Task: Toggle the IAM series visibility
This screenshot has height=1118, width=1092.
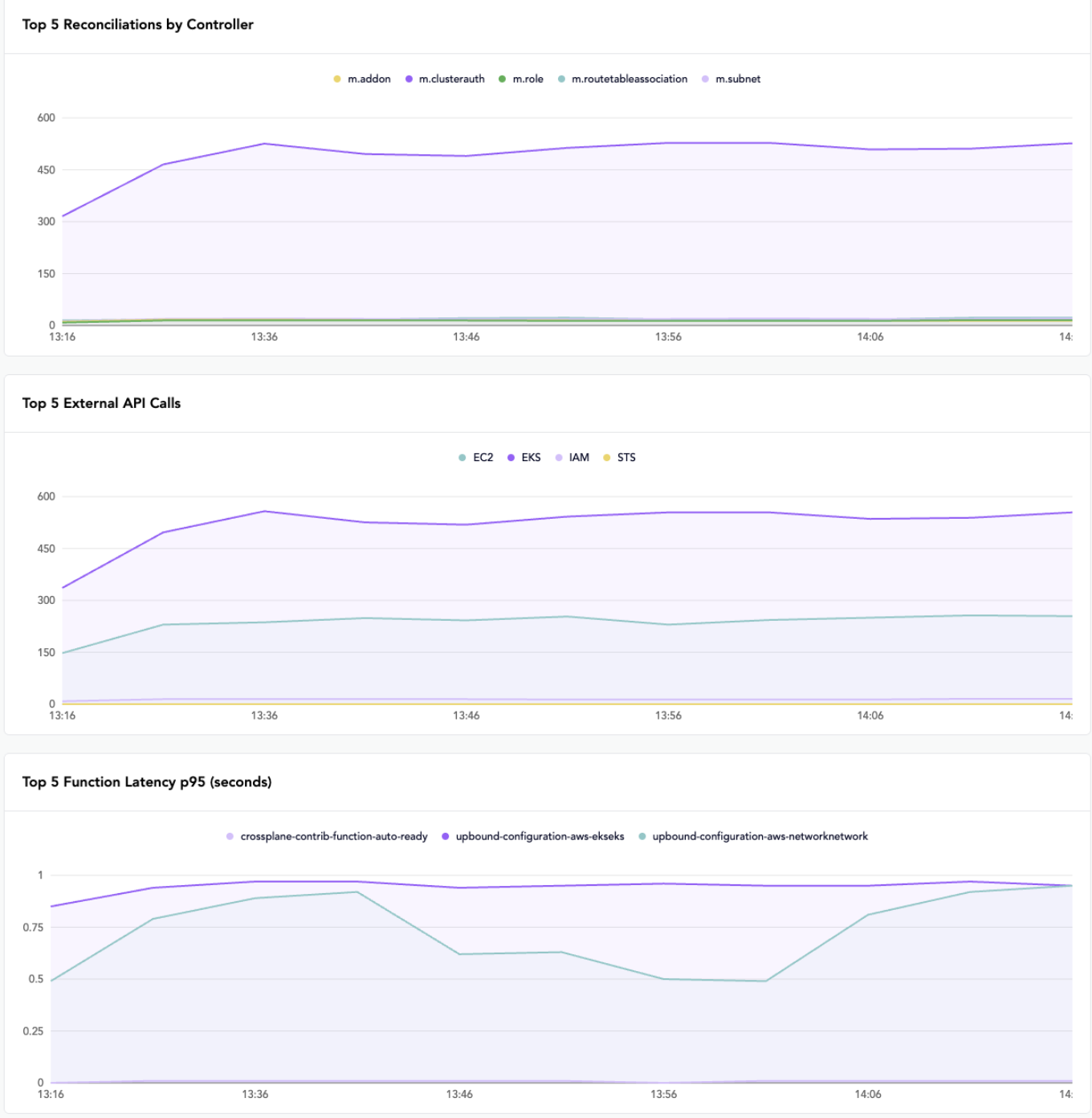Action: tap(560, 457)
